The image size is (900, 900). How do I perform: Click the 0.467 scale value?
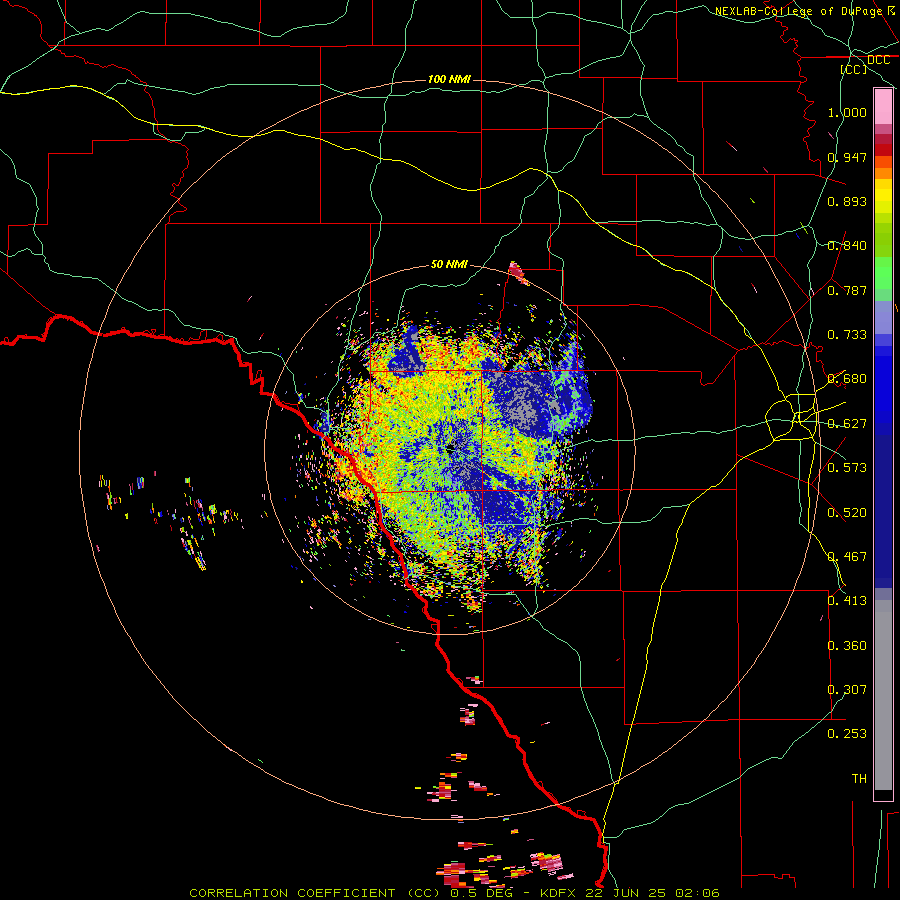point(847,557)
